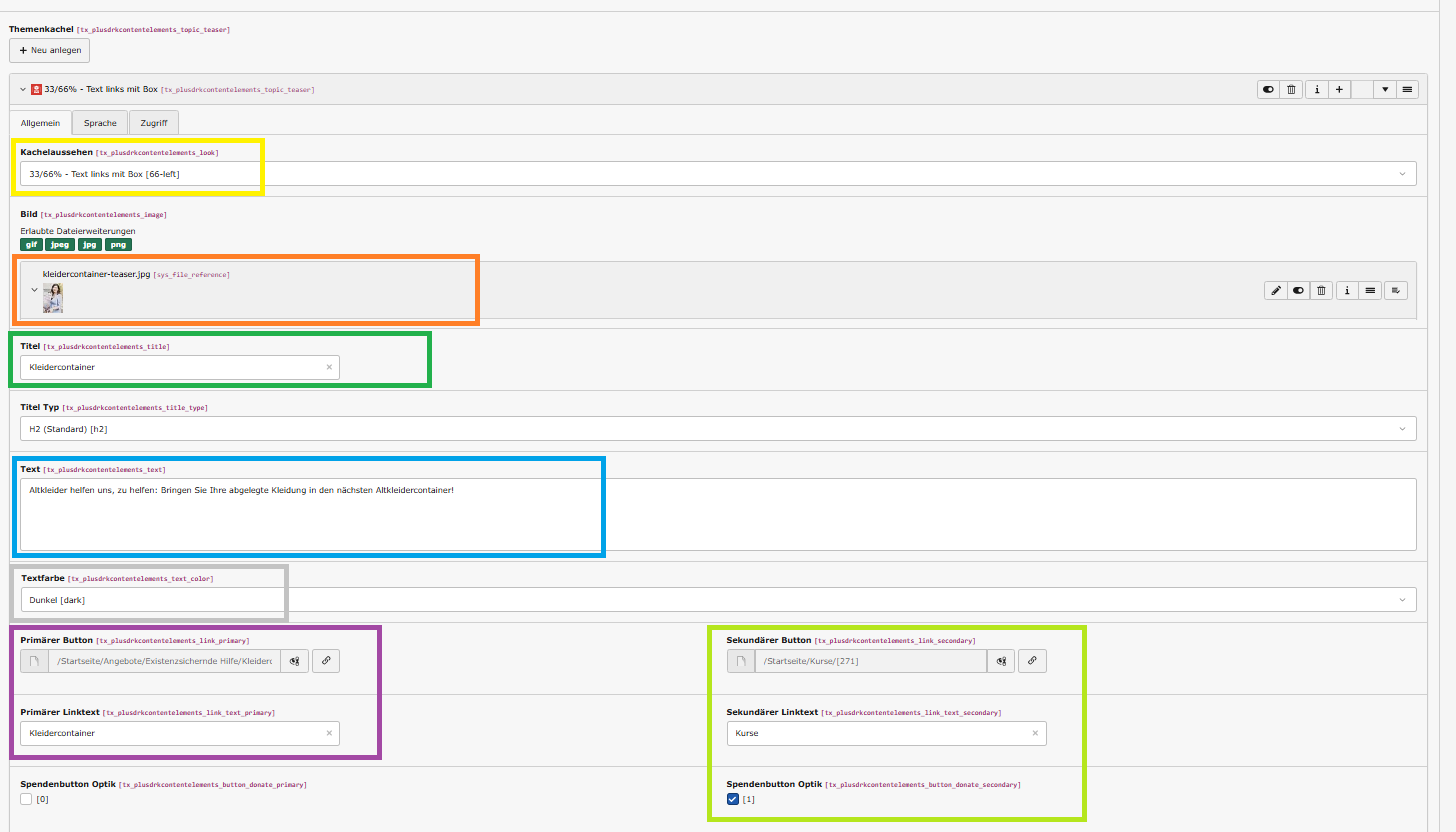The width and height of the screenshot is (1456, 832).
Task: Focus the Primärer Linktext input field
Action: 180,733
